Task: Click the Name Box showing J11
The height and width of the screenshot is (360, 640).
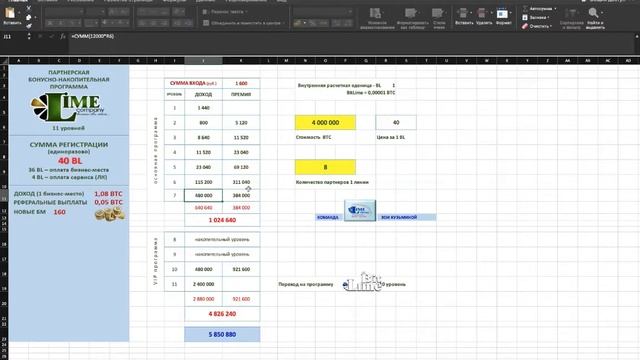Action: click(x=13, y=36)
